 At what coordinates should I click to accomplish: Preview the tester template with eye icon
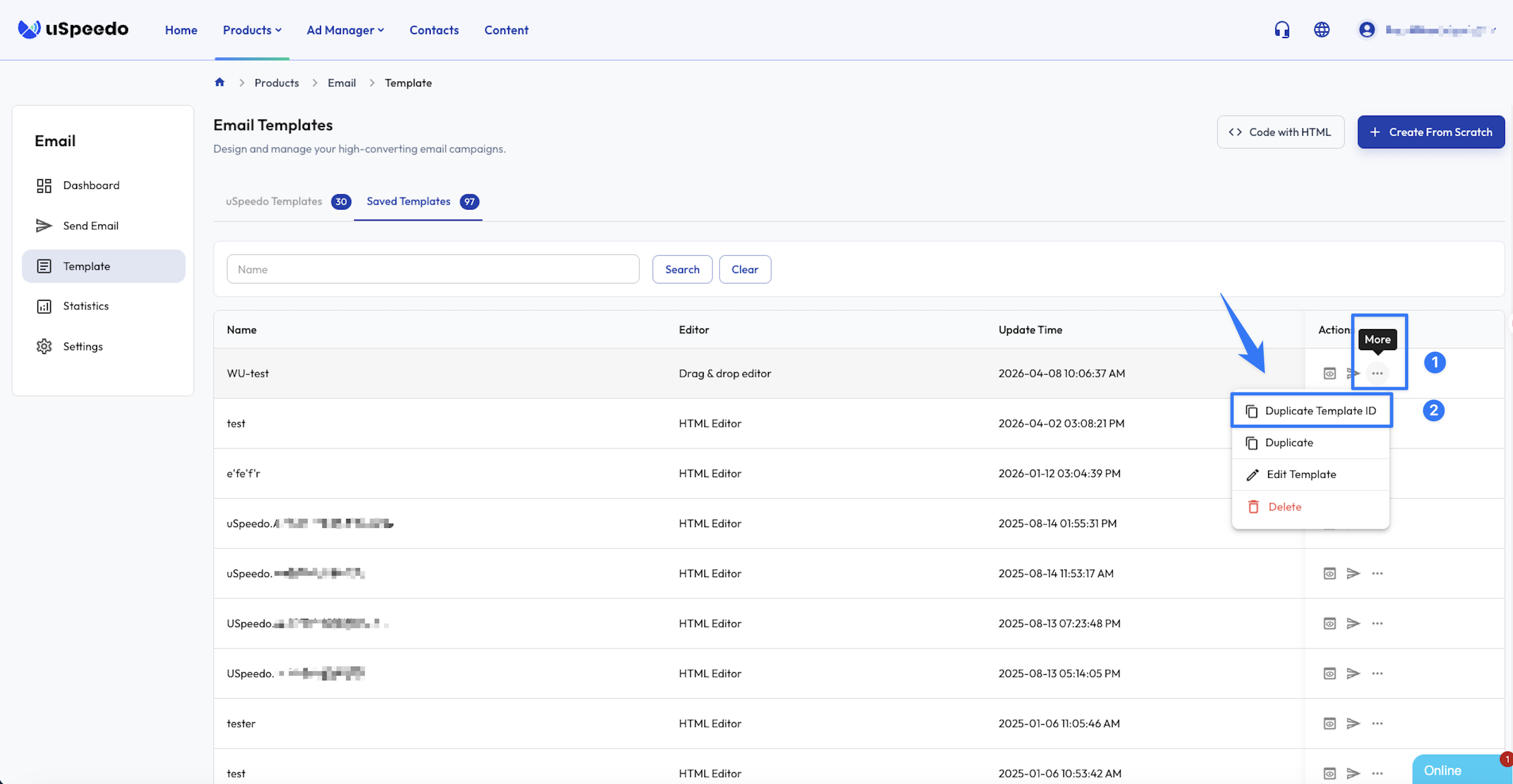[x=1330, y=724]
